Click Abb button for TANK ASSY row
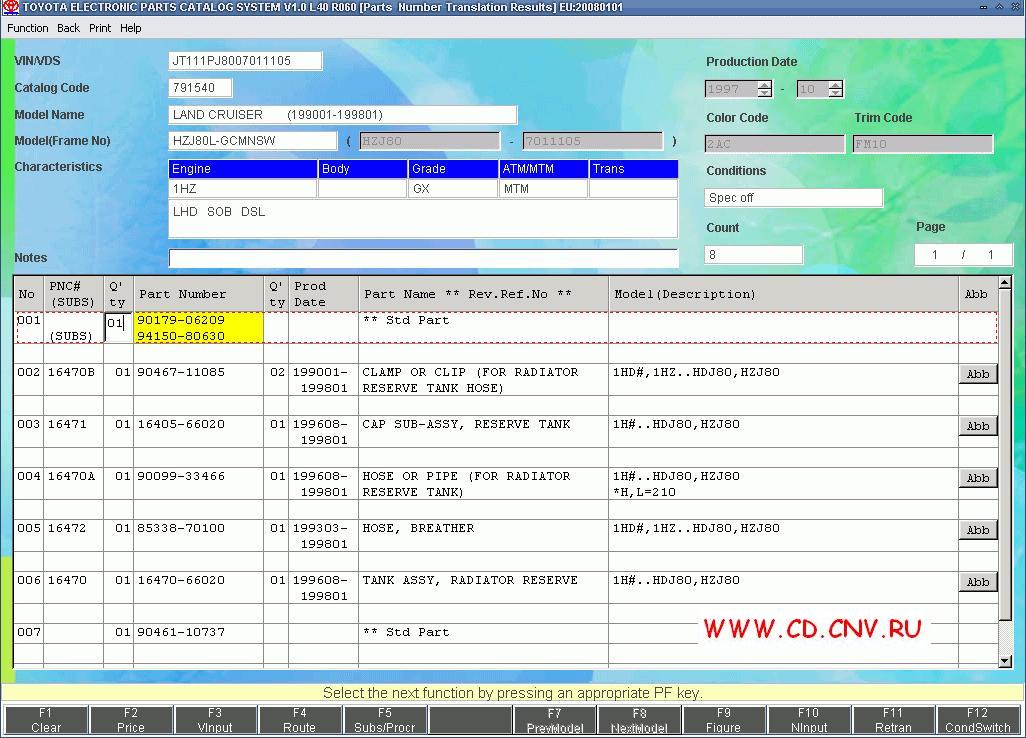This screenshot has height=738, width=1026. (978, 582)
